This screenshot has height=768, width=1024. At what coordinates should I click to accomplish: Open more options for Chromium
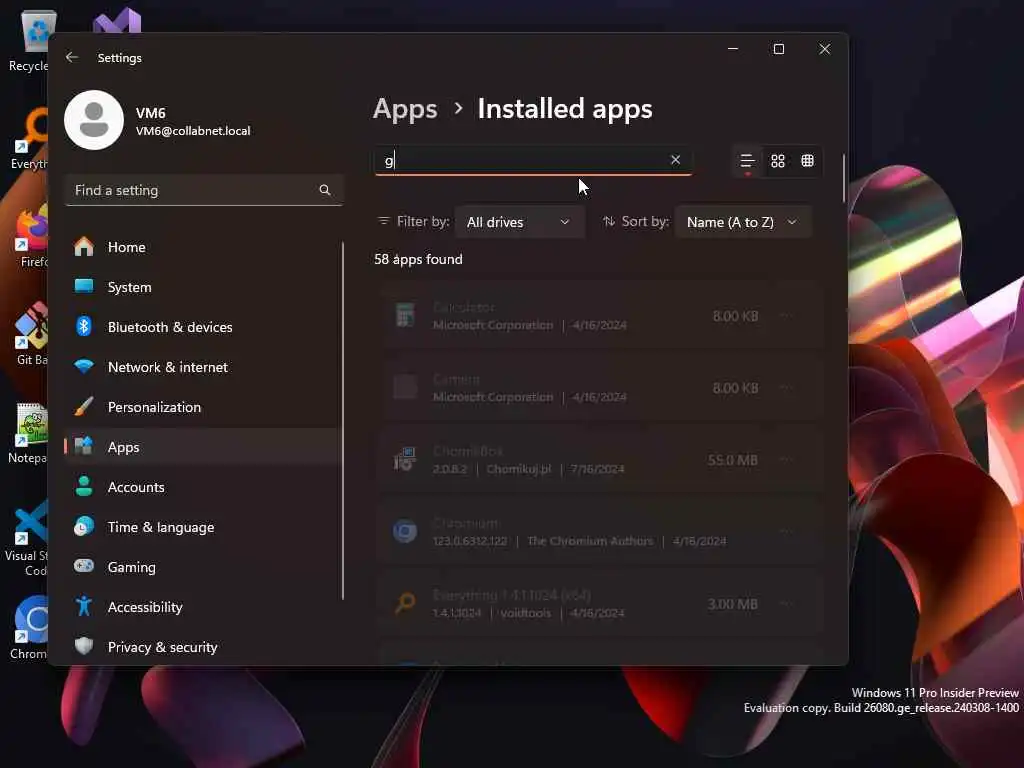(786, 532)
